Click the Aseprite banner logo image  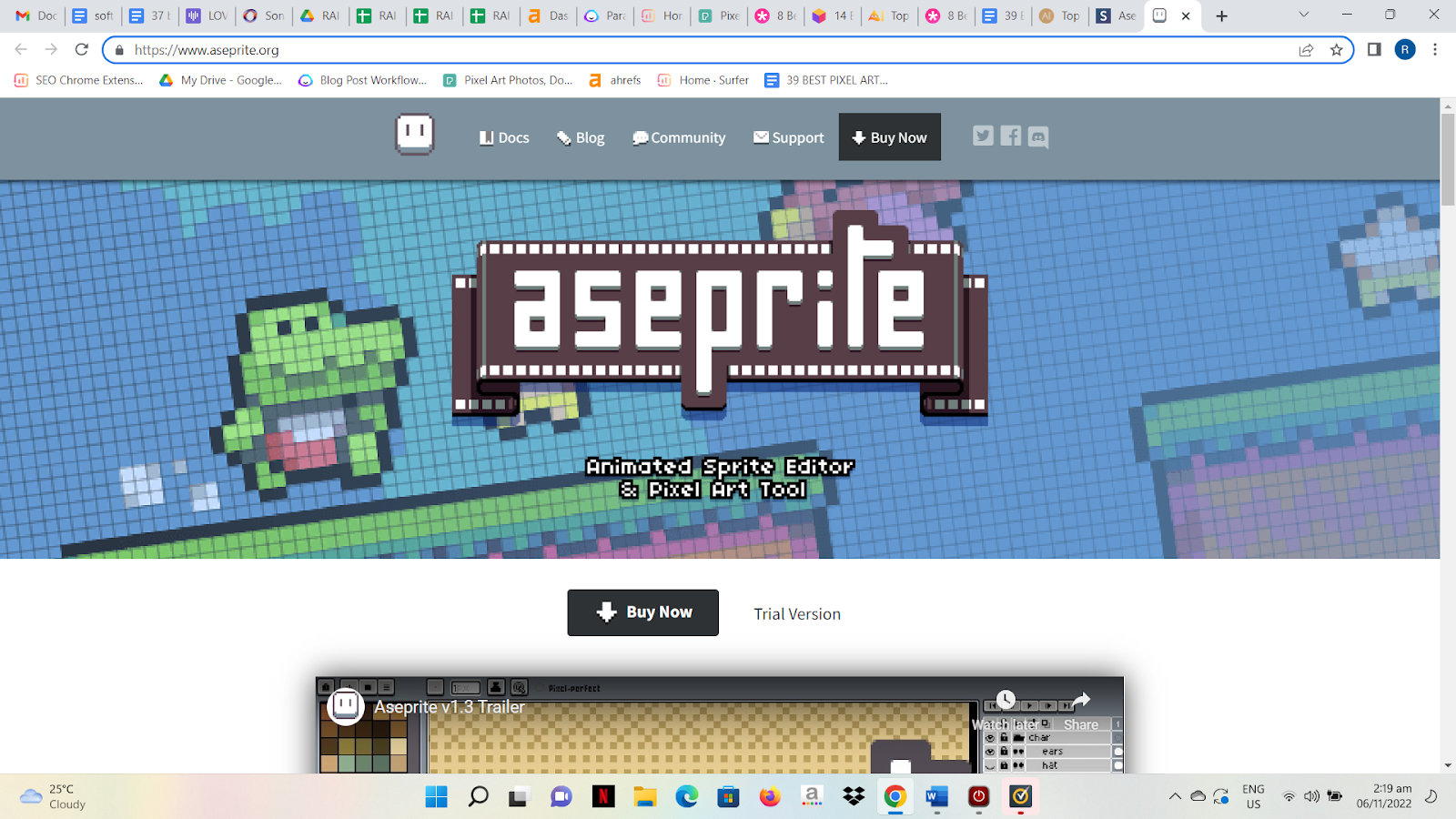click(720, 317)
